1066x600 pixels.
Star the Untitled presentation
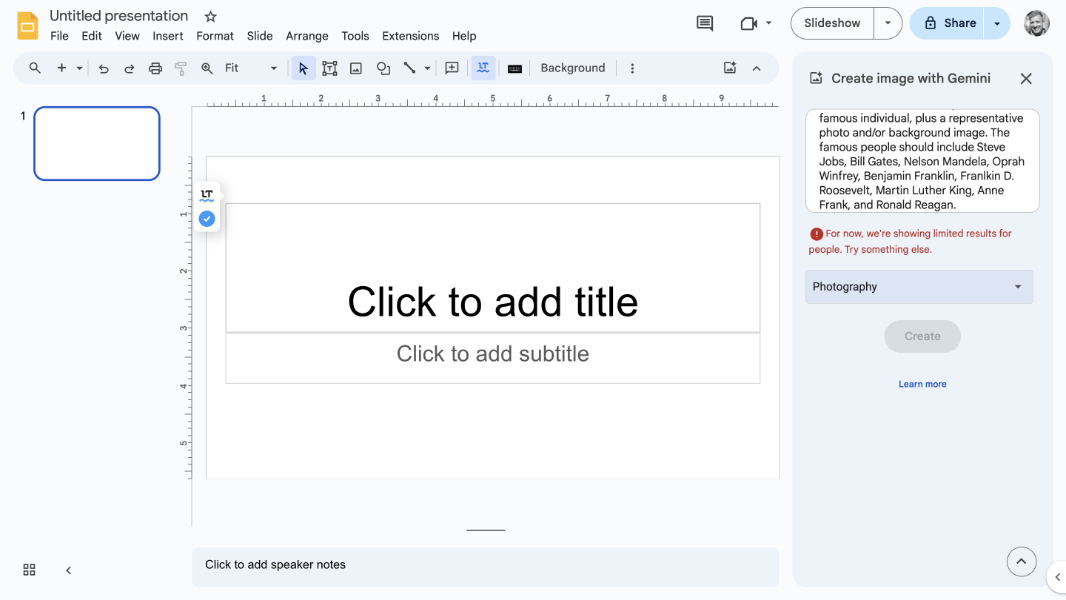210,17
